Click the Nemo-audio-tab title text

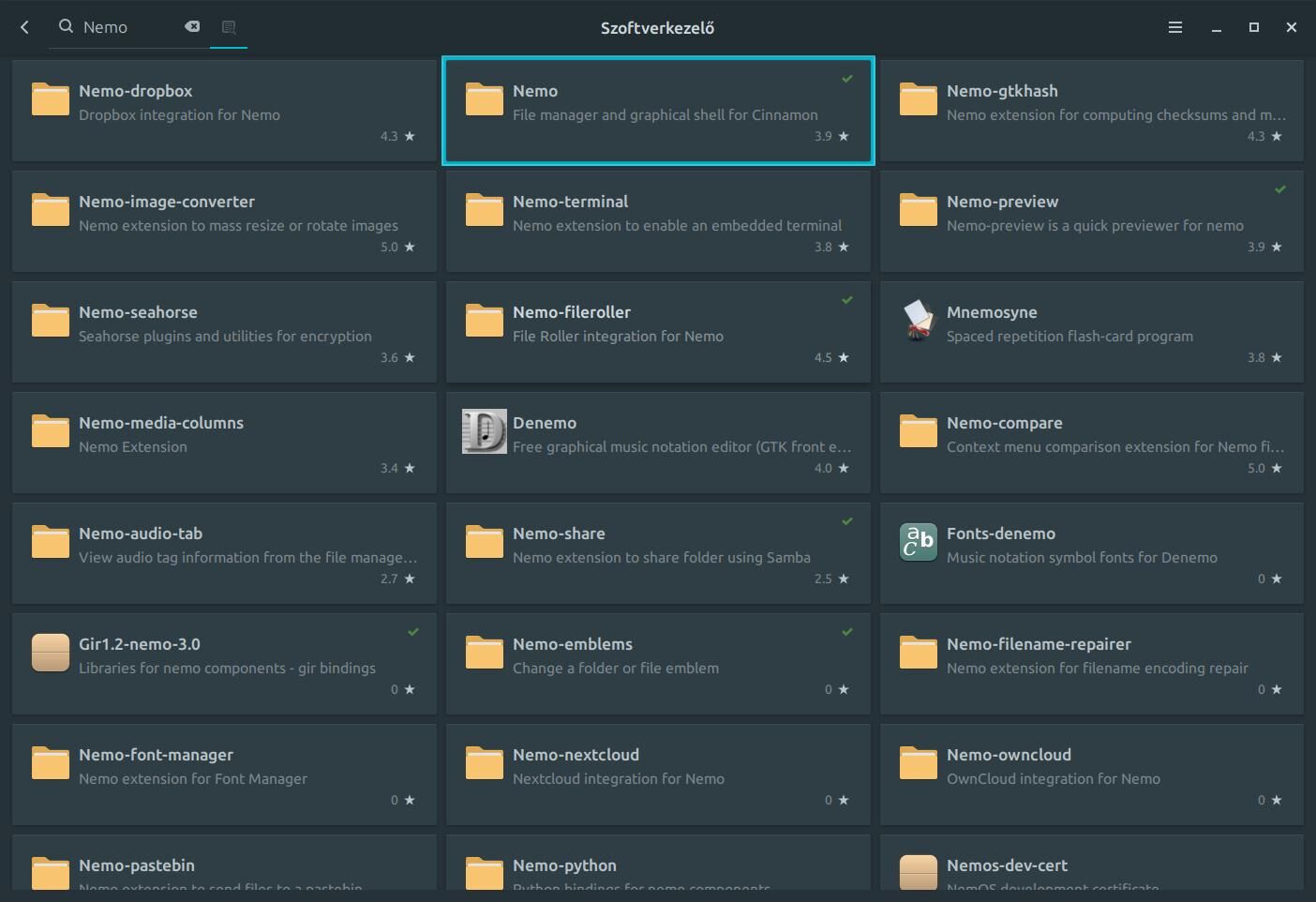[141, 534]
